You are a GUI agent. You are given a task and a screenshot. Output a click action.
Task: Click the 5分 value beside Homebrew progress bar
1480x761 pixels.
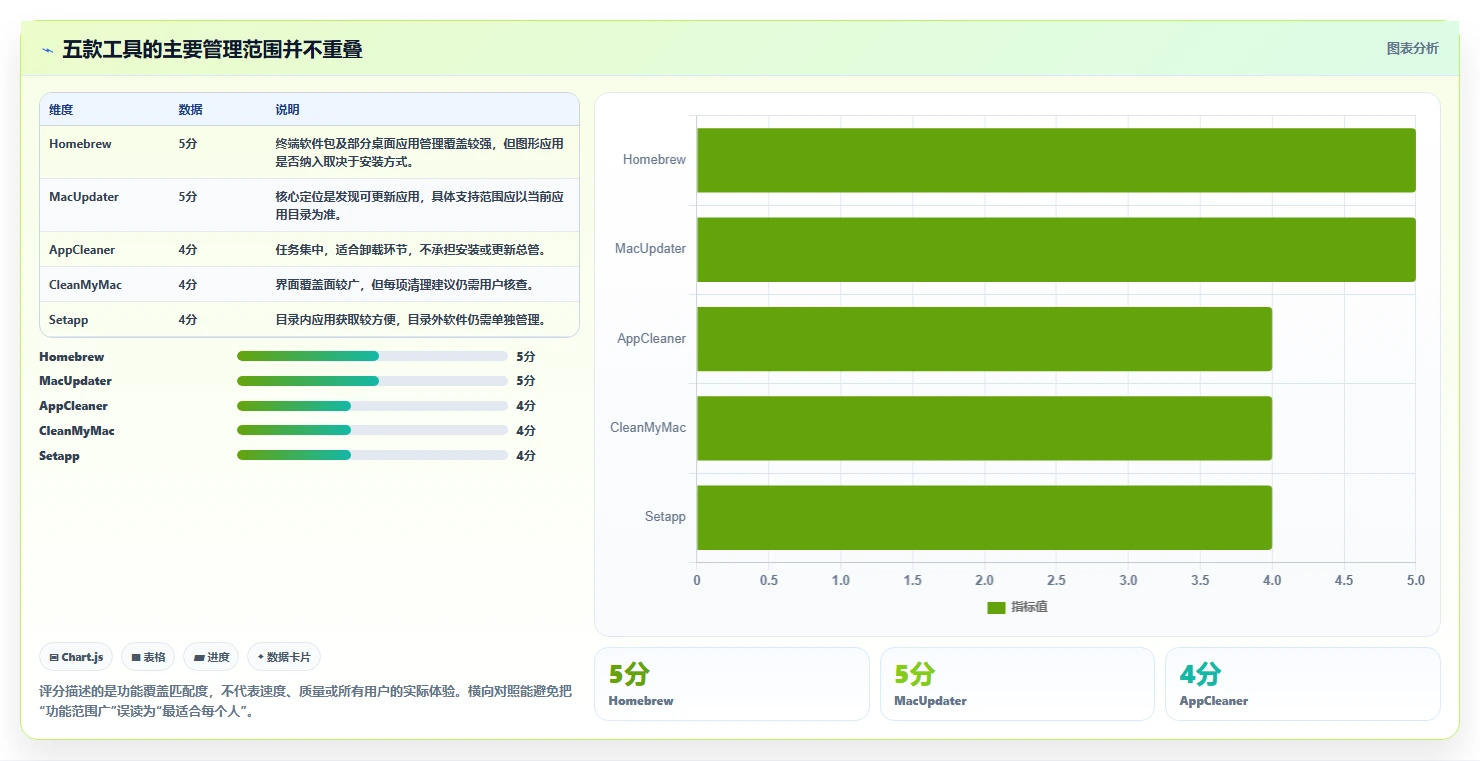[526, 357]
